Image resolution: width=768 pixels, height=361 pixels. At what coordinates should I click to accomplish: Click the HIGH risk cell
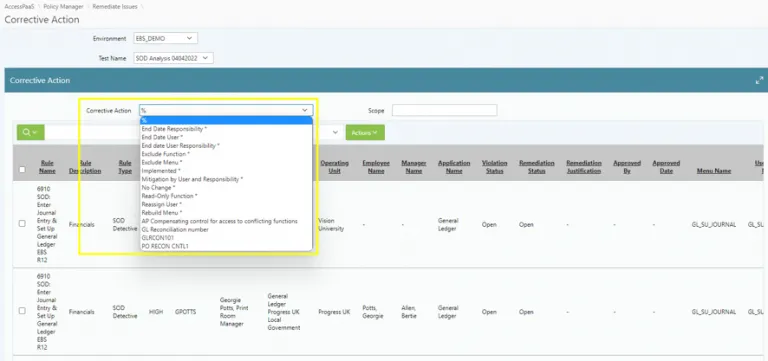click(x=156, y=312)
